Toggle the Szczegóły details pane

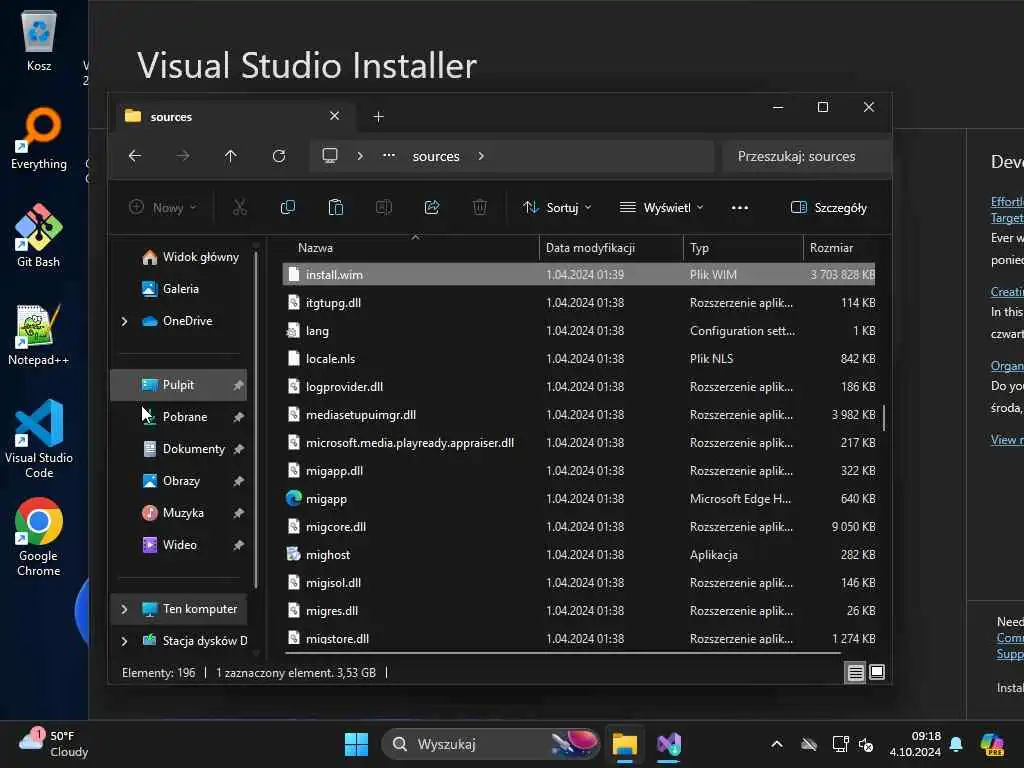pyautogui.click(x=829, y=208)
